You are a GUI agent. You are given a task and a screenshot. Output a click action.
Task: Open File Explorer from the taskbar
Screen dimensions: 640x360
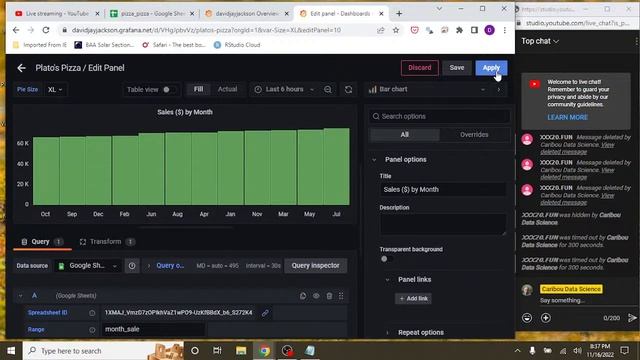241,351
